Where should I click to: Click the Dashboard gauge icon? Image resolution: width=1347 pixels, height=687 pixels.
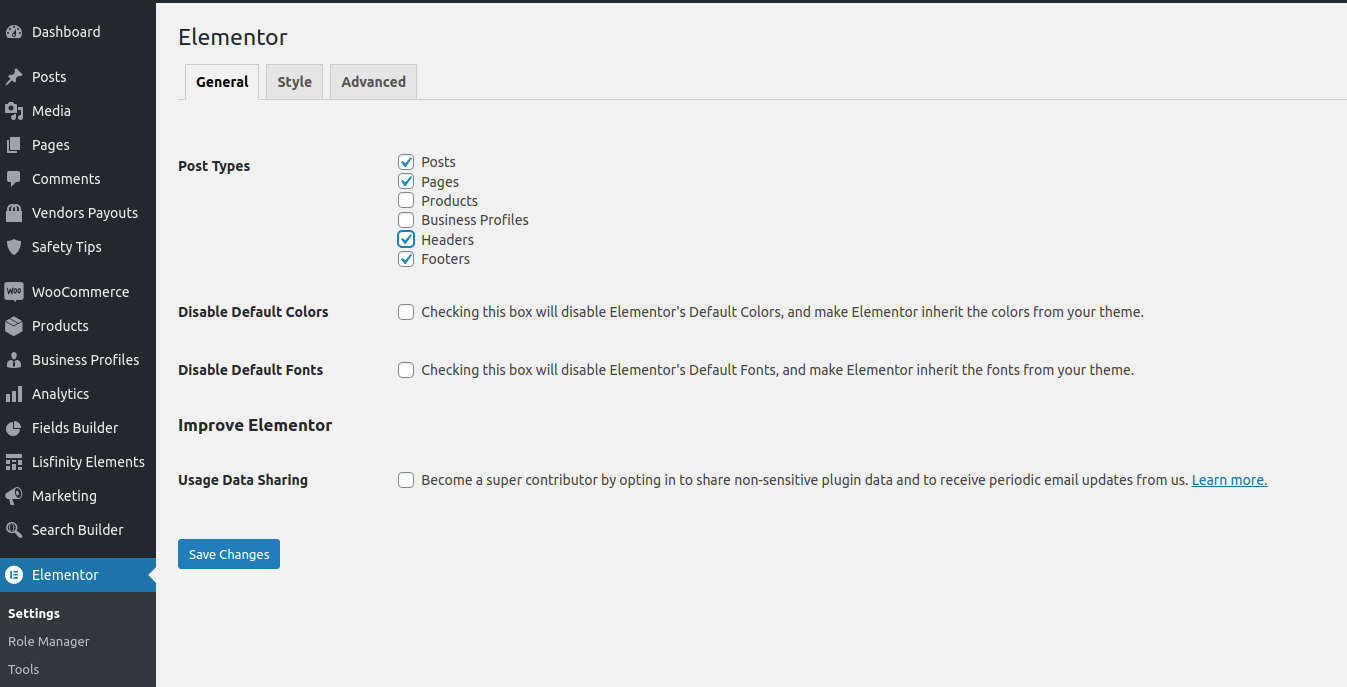(14, 32)
